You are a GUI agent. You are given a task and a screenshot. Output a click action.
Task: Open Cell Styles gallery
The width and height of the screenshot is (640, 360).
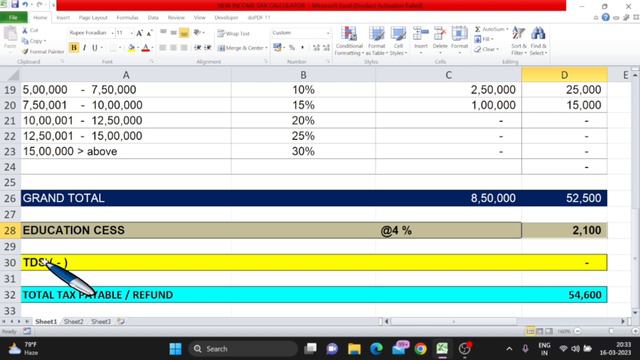[x=398, y=41]
